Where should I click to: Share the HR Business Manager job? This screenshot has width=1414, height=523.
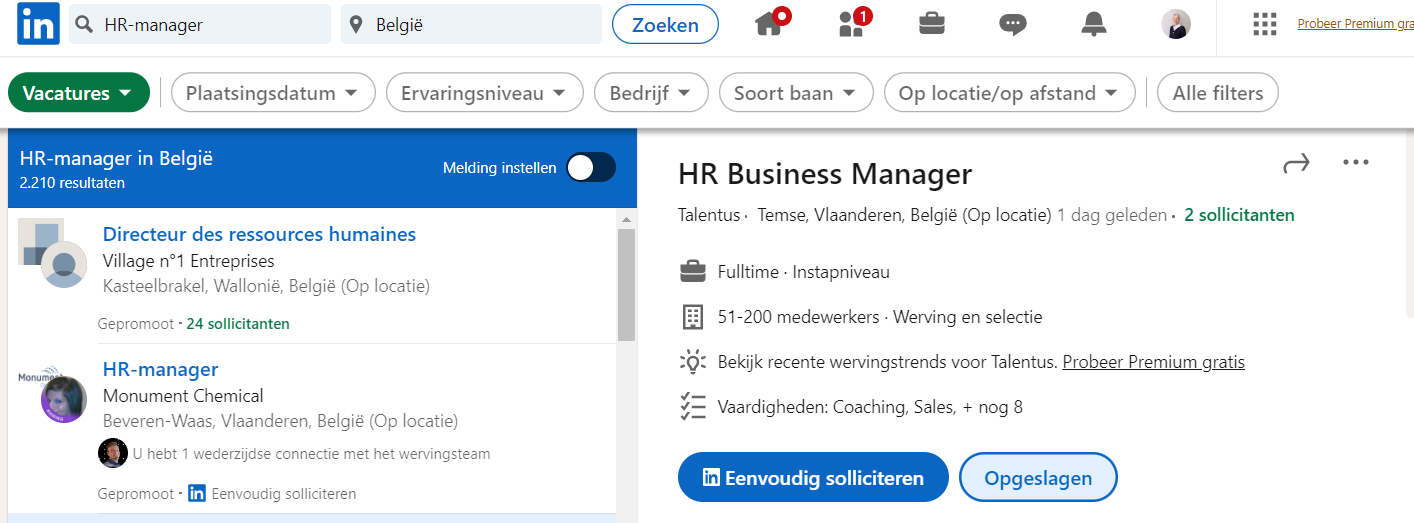pyautogui.click(x=1296, y=164)
